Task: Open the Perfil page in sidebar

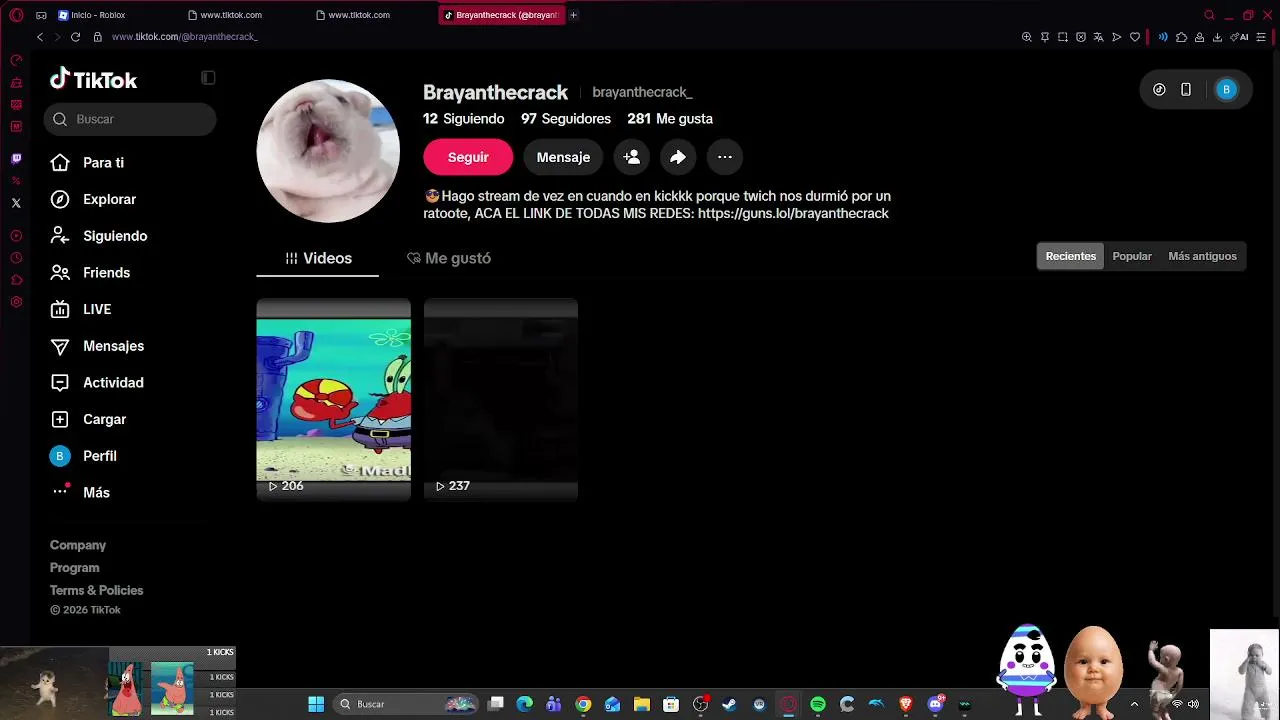Action: coord(84,456)
